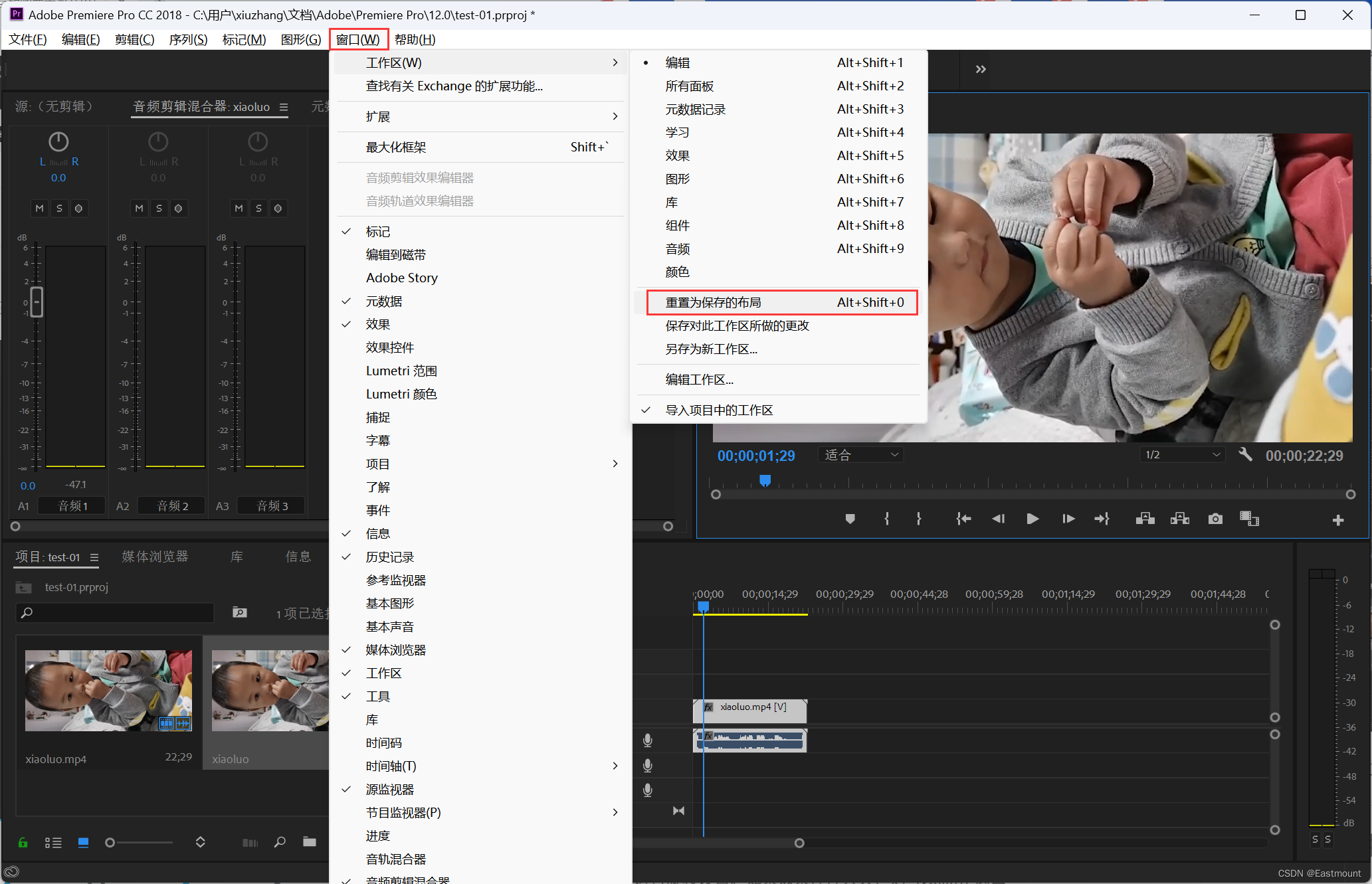
Task: Toggle the 效果 panel checkmark entry
Action: 377,324
